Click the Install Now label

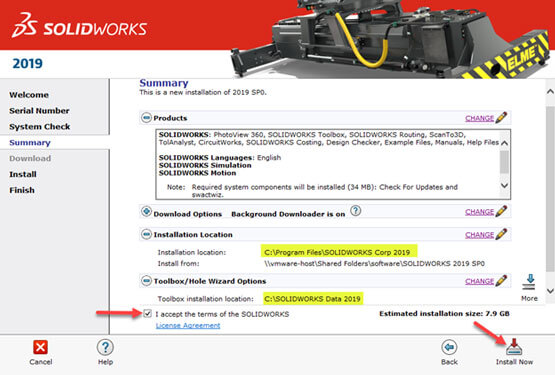click(x=514, y=362)
